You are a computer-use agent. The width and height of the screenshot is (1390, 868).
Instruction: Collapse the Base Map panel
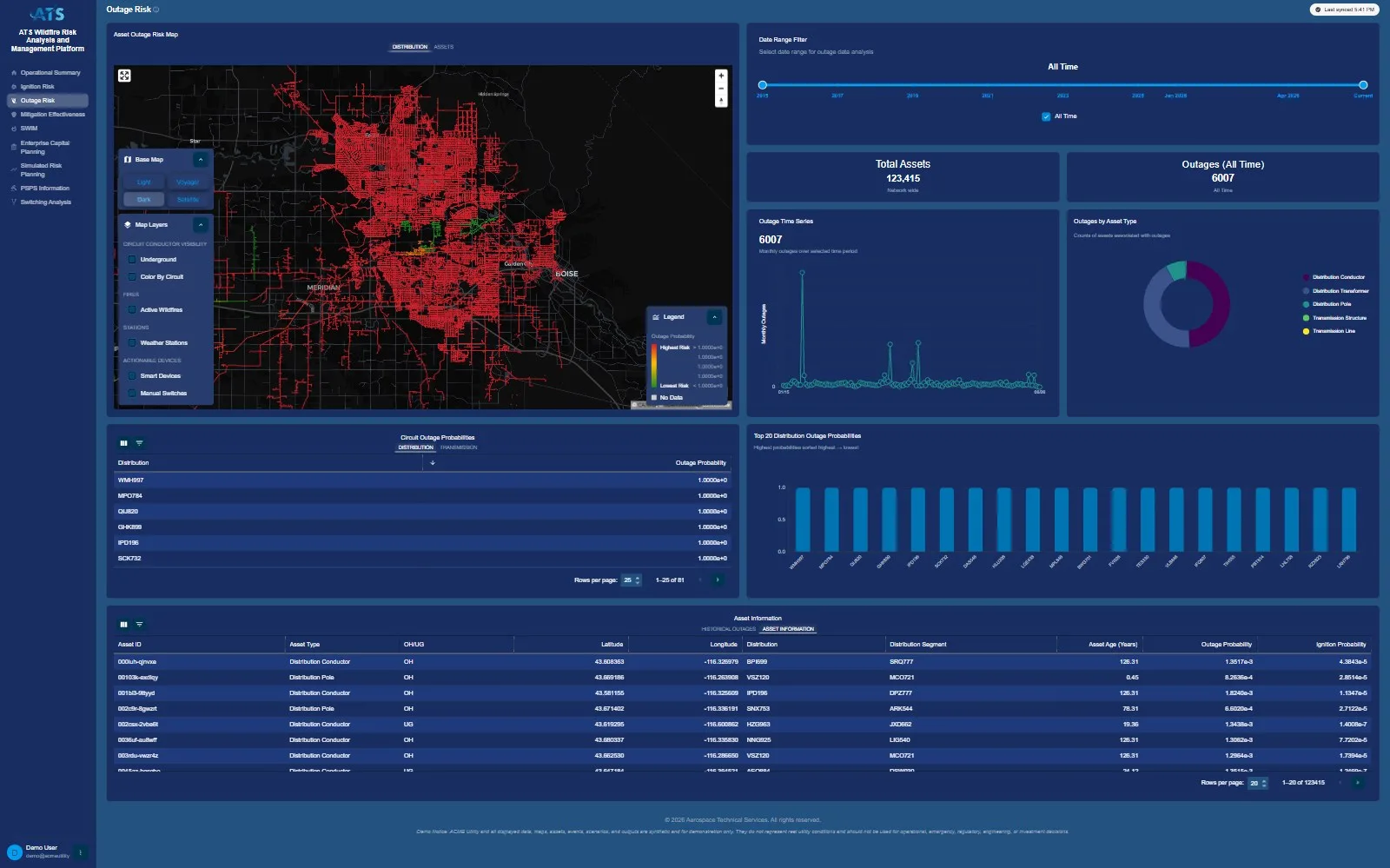201,160
